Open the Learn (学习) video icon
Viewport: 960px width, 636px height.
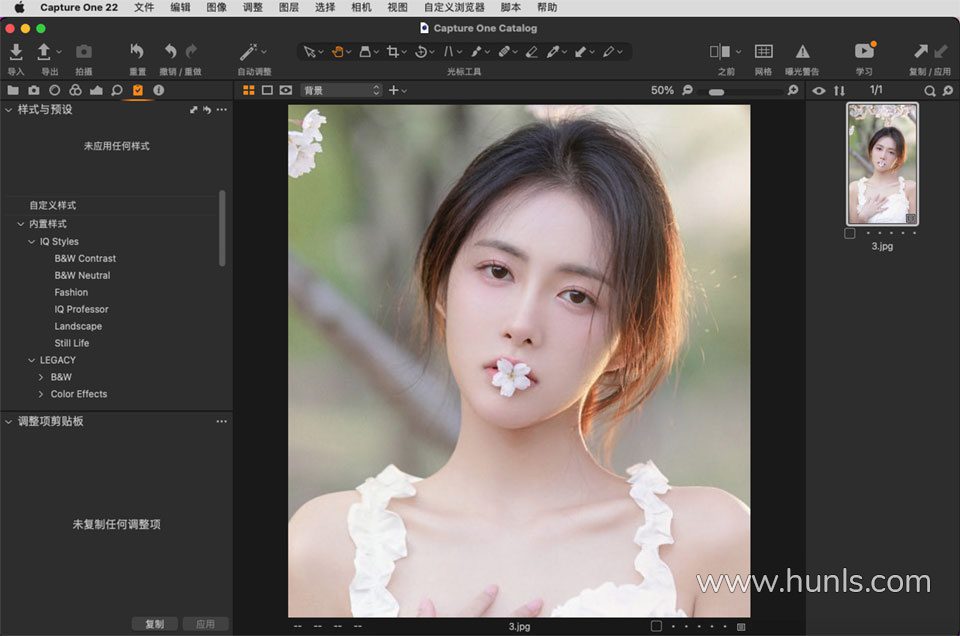coord(863,52)
